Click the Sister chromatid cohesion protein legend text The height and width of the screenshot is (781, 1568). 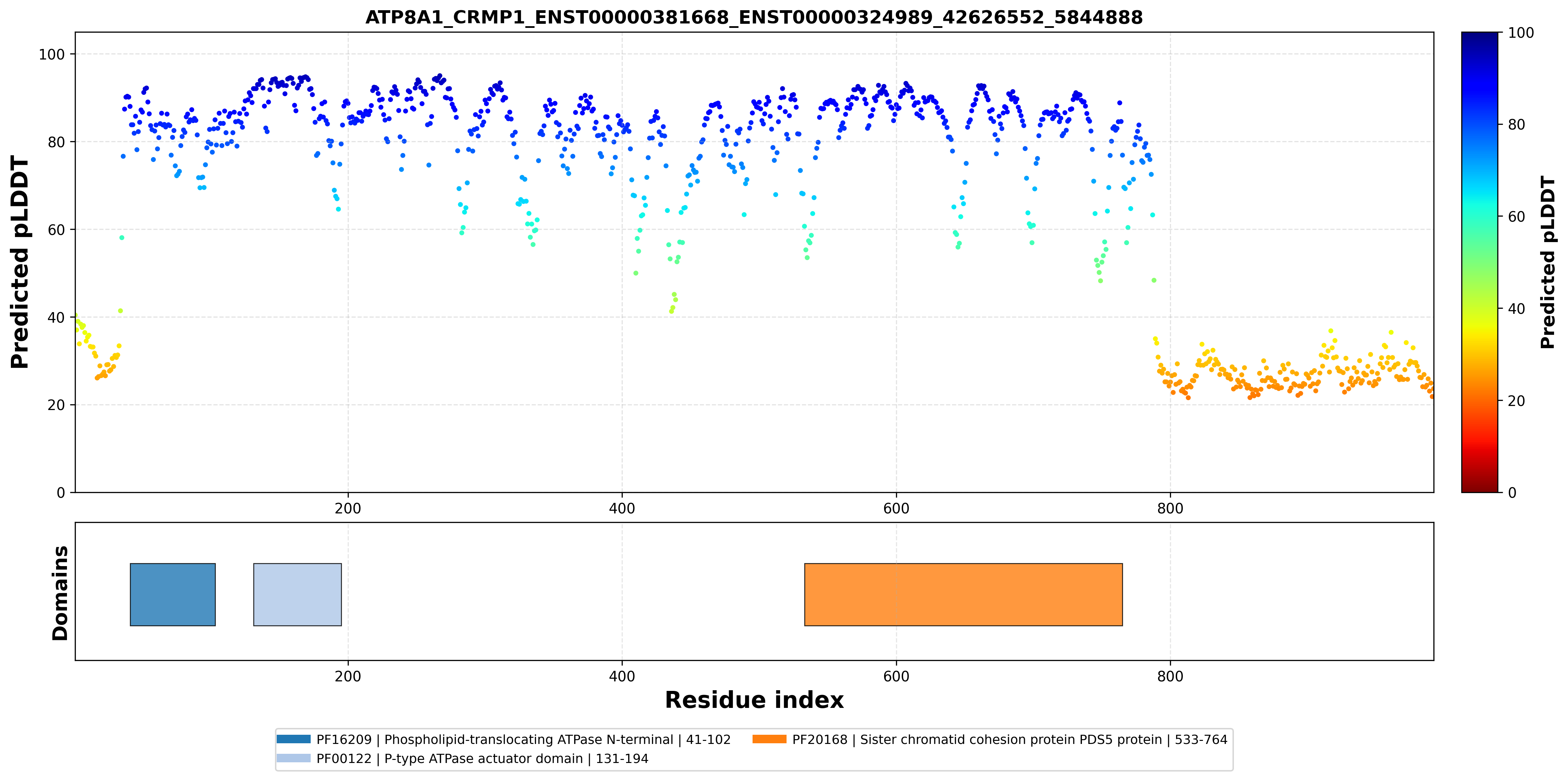point(1010,740)
